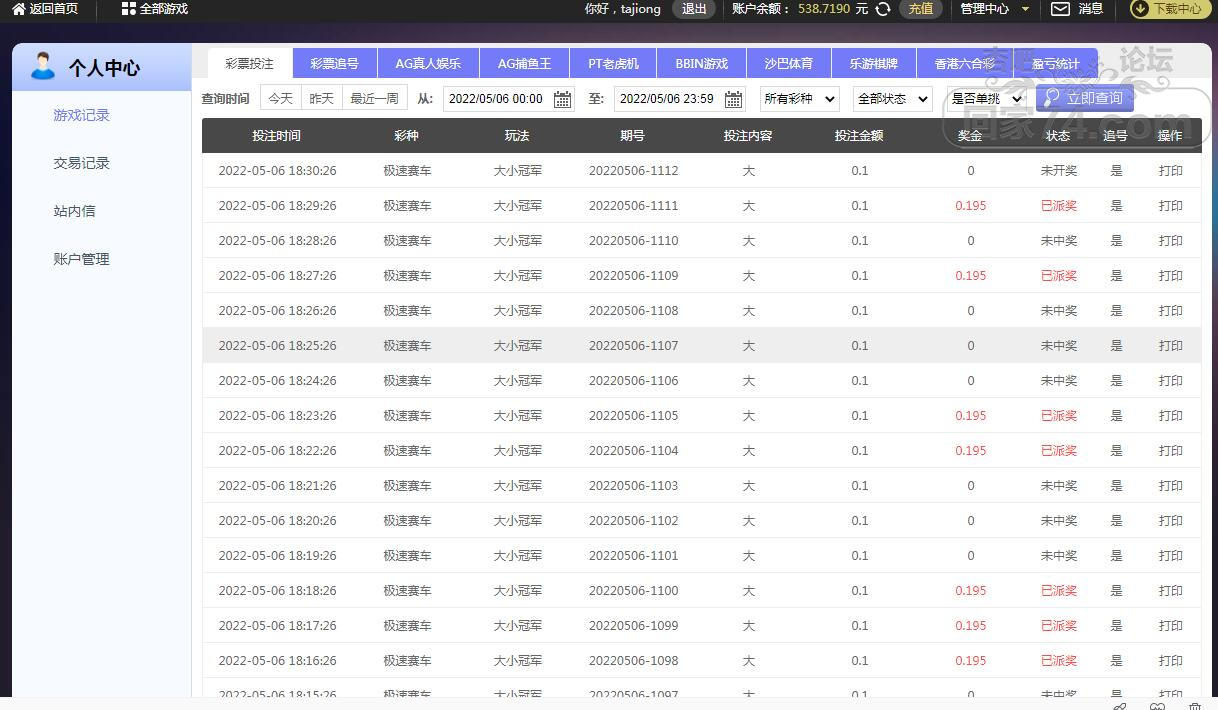The height and width of the screenshot is (710, 1218).
Task: Switch to the 彩票追号 tab
Action: (334, 64)
